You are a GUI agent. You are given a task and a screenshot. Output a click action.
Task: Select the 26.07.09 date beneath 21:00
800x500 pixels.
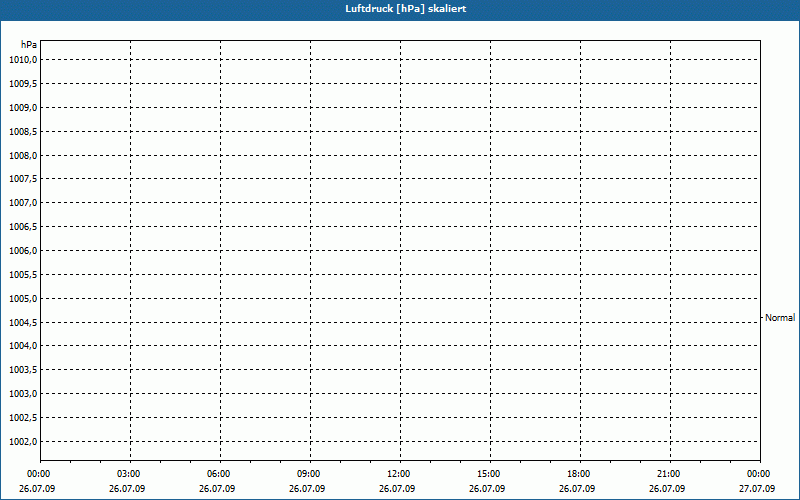click(667, 489)
